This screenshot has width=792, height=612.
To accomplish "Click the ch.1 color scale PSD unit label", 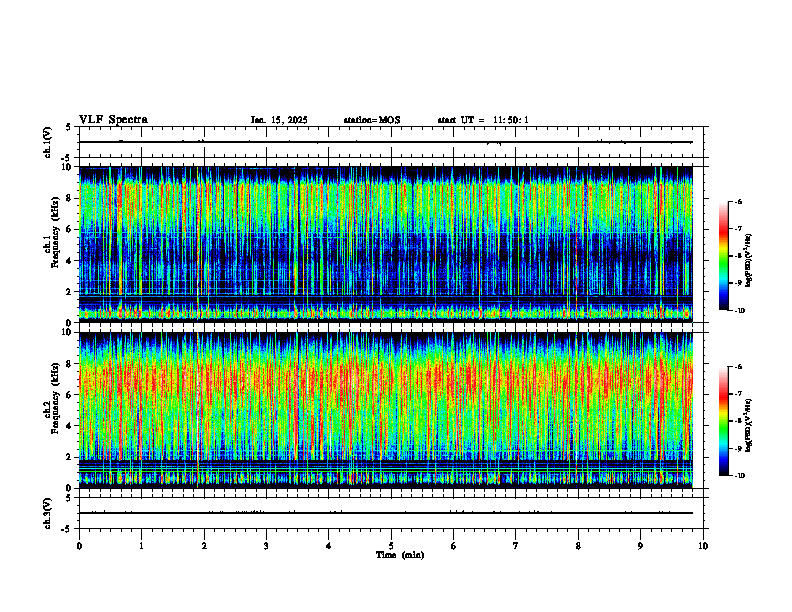I will [749, 260].
